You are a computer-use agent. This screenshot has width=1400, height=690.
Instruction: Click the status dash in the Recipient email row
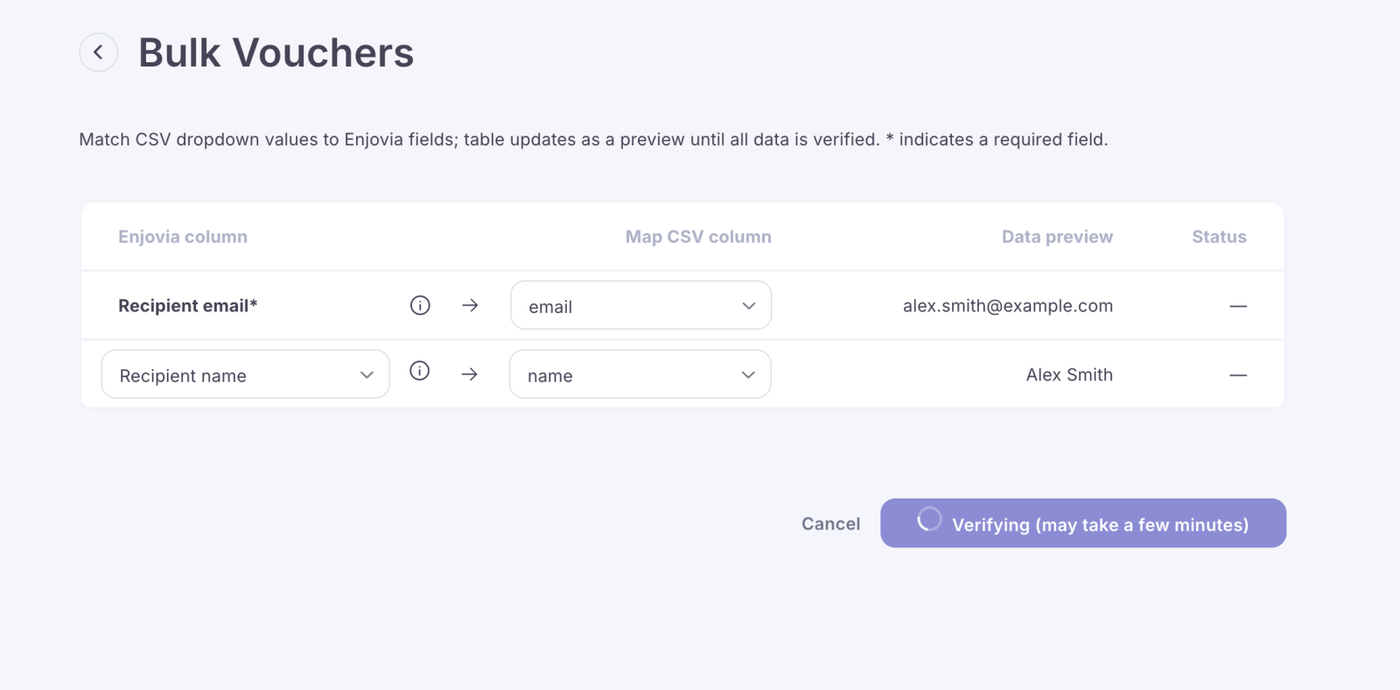pyautogui.click(x=1238, y=306)
